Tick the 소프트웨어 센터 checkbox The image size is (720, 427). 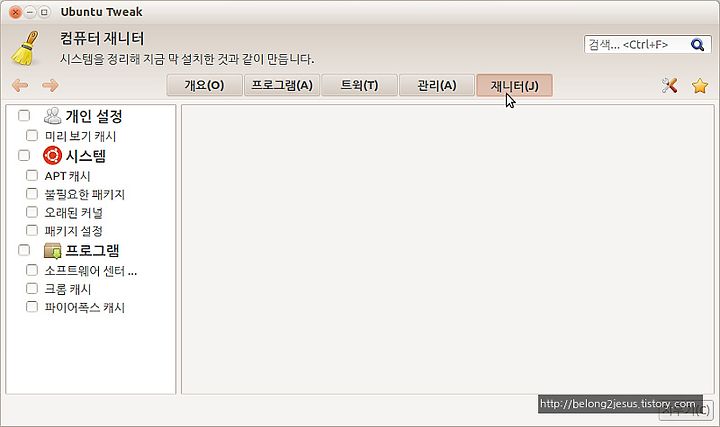click(x=32, y=270)
